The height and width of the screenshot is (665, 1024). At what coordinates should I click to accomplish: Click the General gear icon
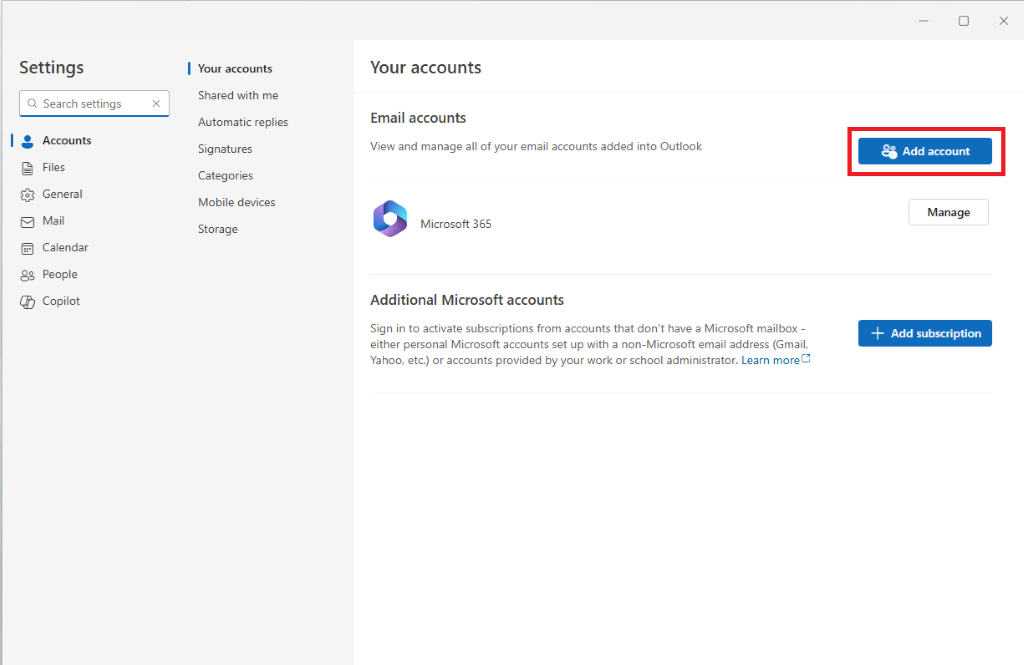[27, 195]
